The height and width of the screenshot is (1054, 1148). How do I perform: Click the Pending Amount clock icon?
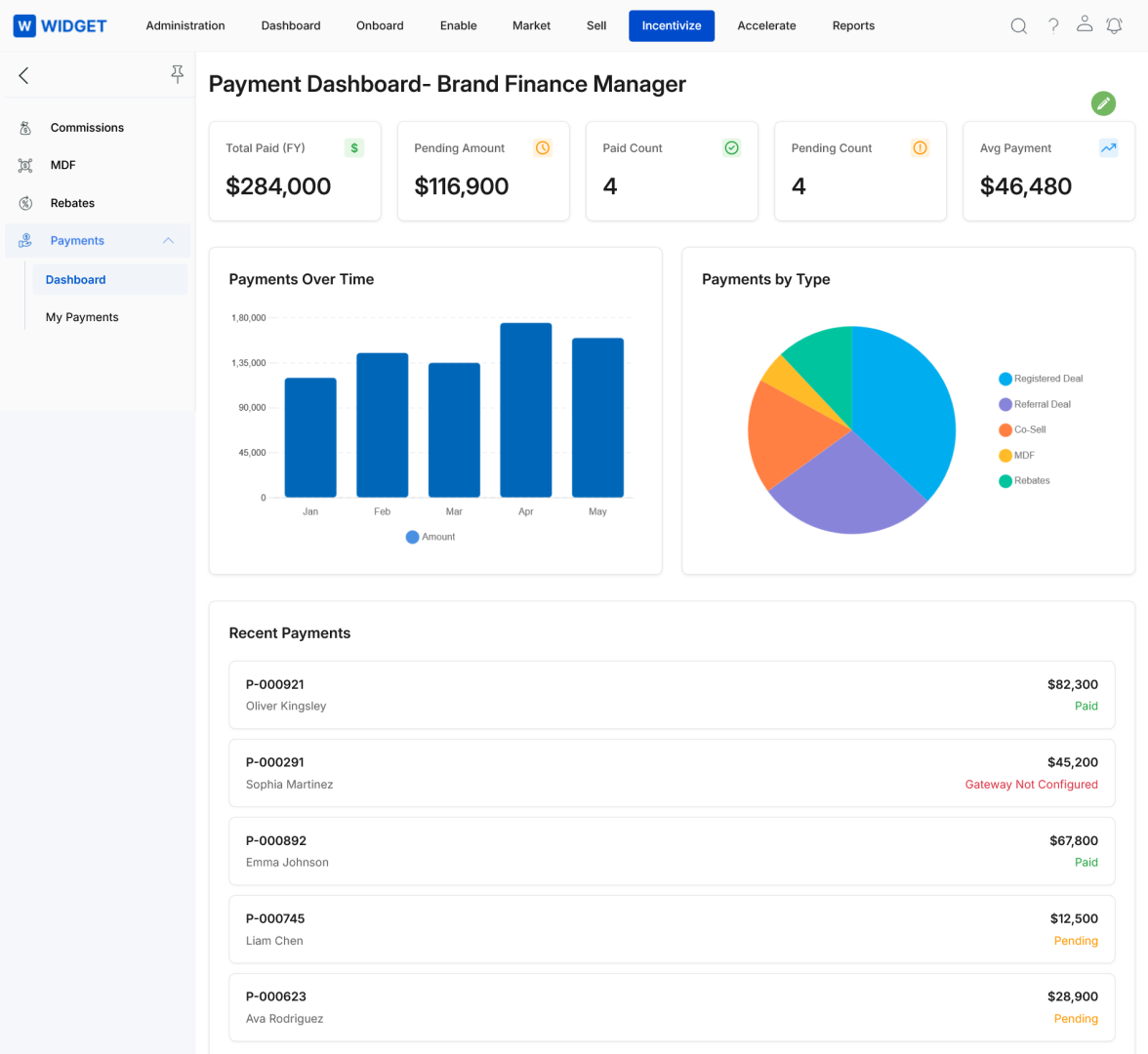click(x=543, y=148)
